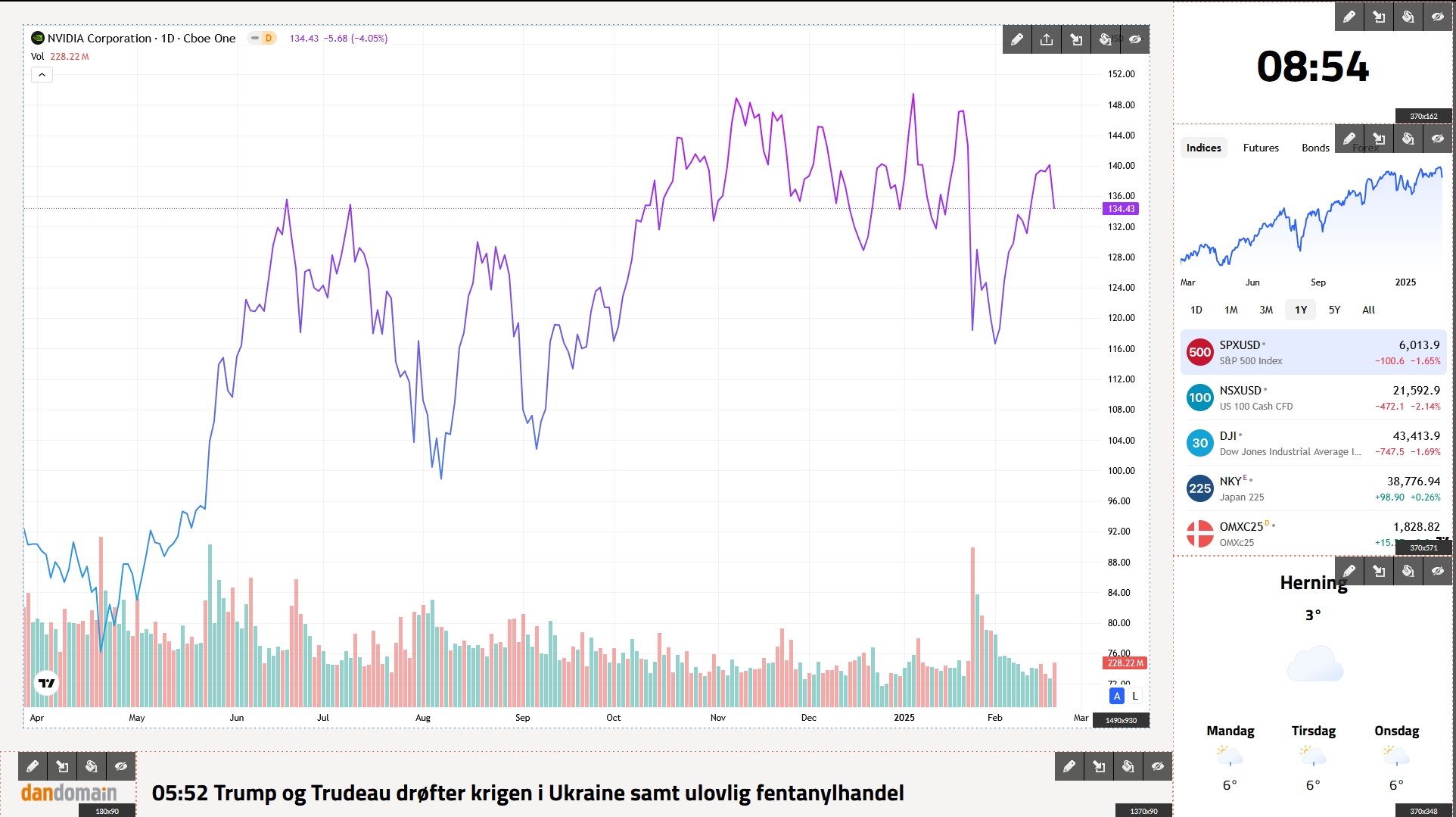Click the resize arrow icon on the clock widget
The image size is (1456, 817).
click(1379, 17)
